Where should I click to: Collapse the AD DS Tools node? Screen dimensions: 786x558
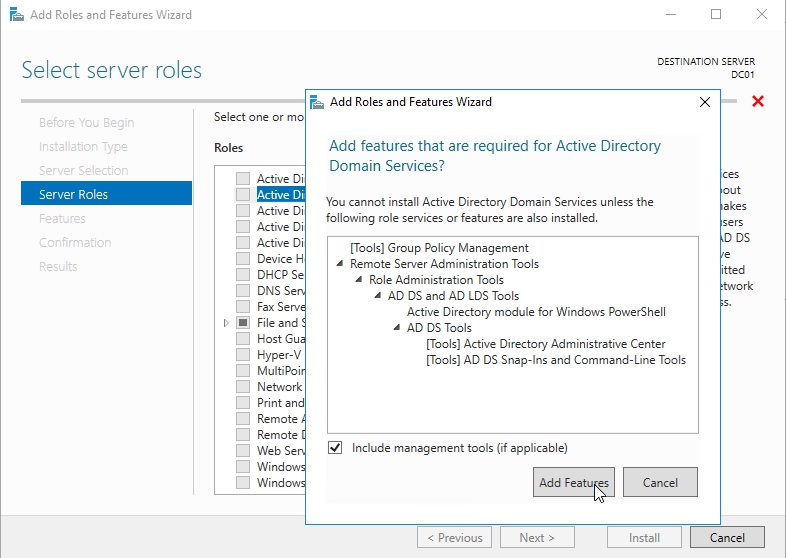tap(397, 328)
